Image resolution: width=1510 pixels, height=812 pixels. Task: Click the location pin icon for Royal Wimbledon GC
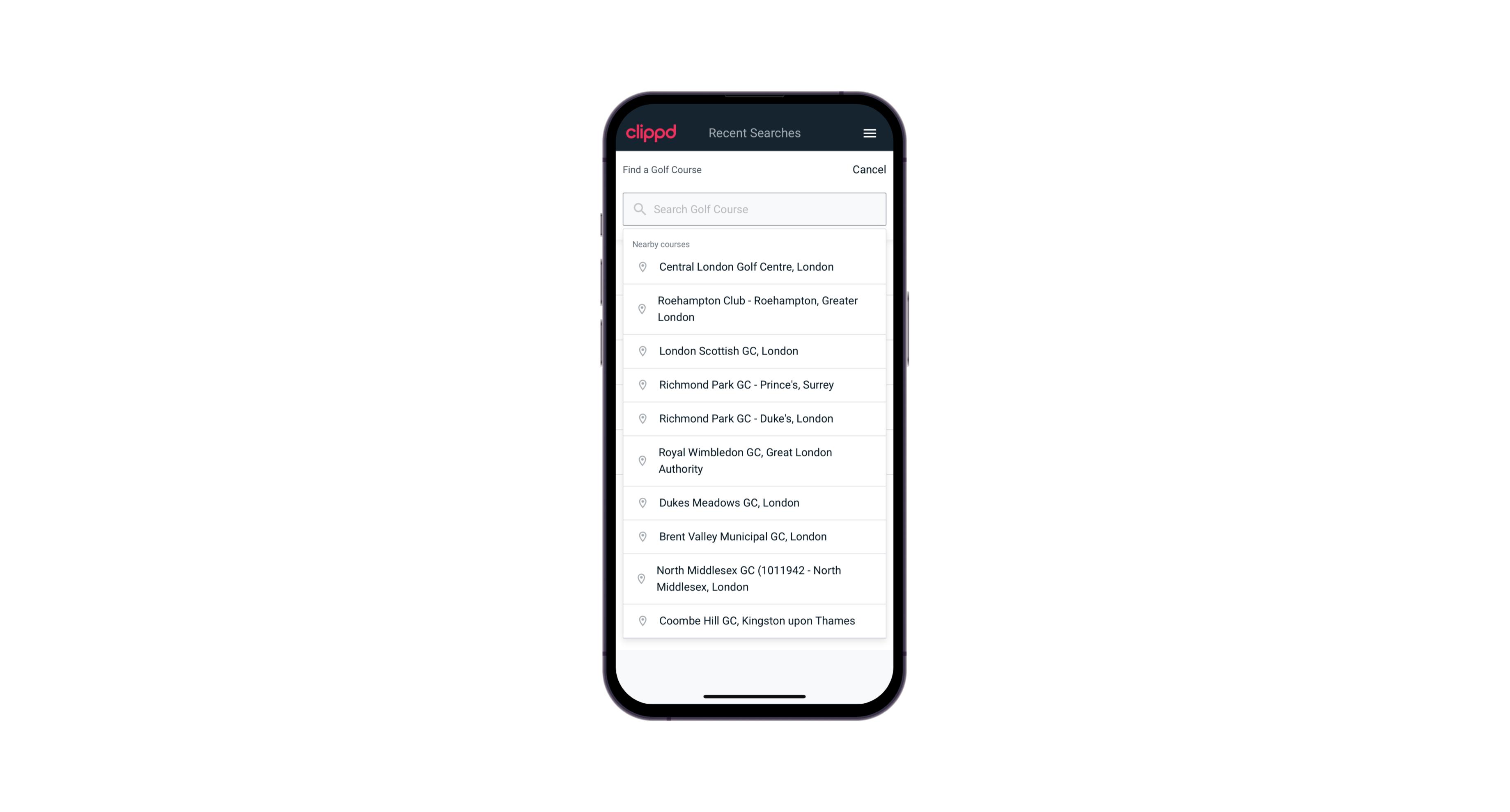point(640,460)
